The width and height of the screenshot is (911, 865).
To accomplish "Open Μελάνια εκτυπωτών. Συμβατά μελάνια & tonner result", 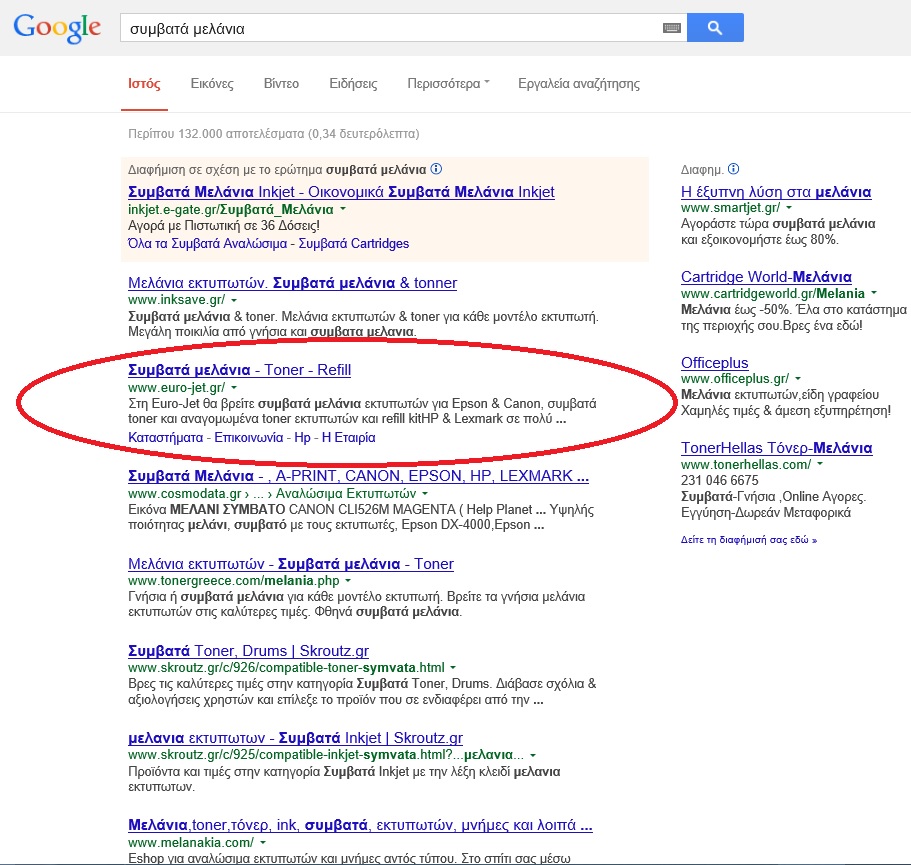I will (292, 283).
